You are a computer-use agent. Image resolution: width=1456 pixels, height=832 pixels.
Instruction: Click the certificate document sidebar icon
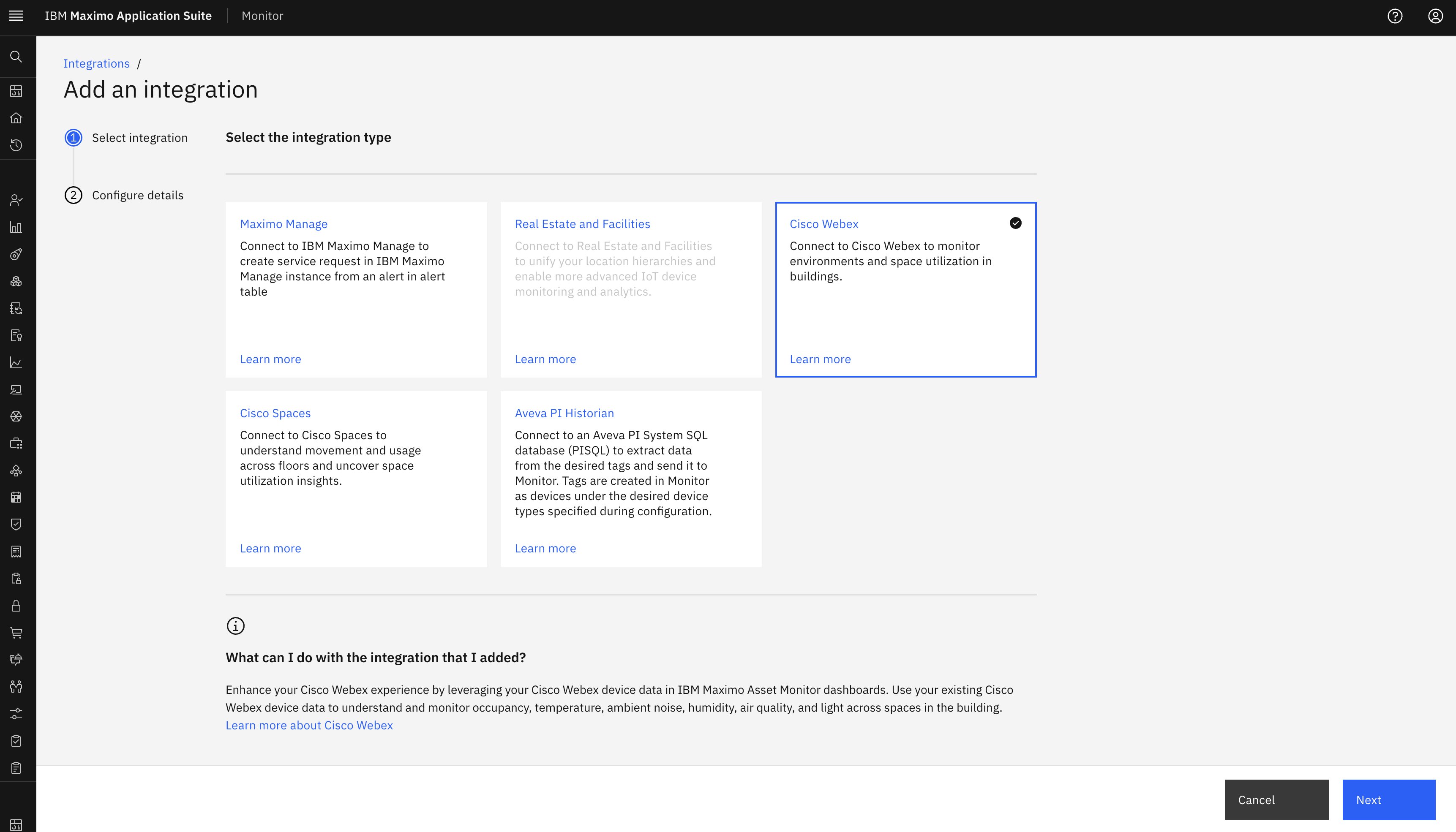point(16,335)
